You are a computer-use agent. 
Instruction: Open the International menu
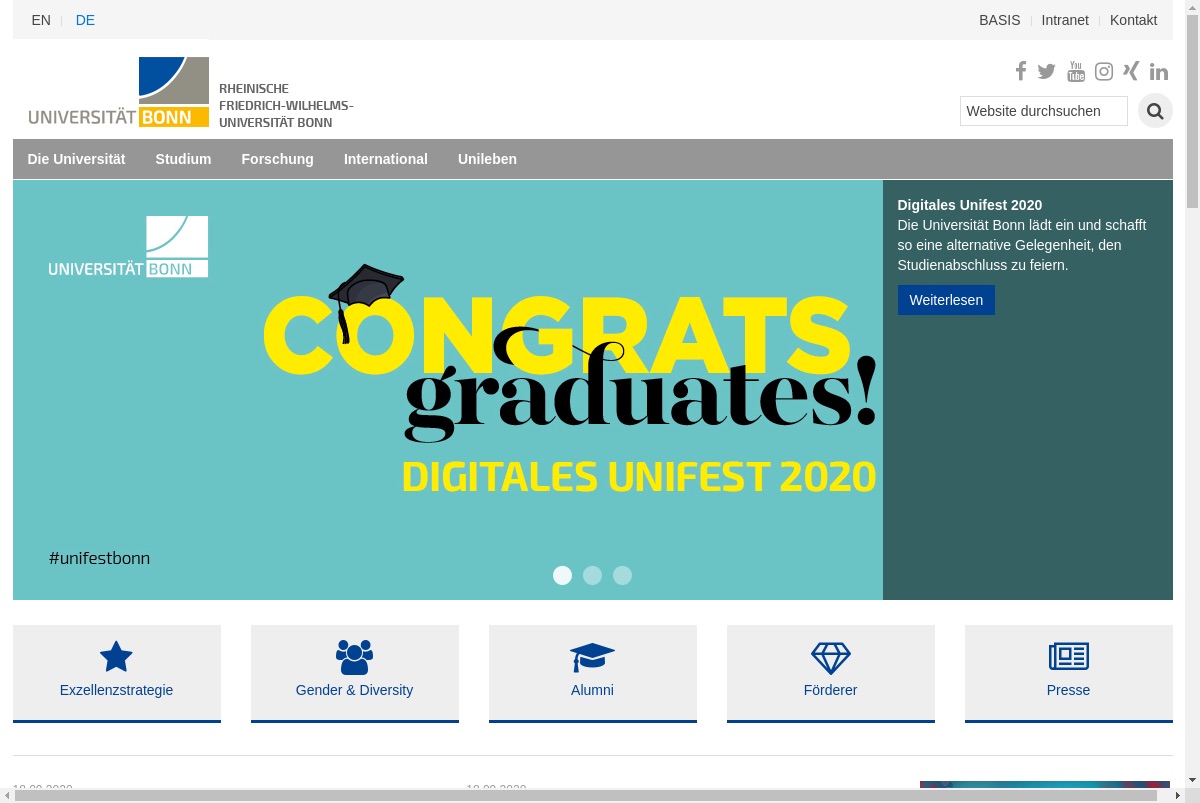pyautogui.click(x=385, y=159)
